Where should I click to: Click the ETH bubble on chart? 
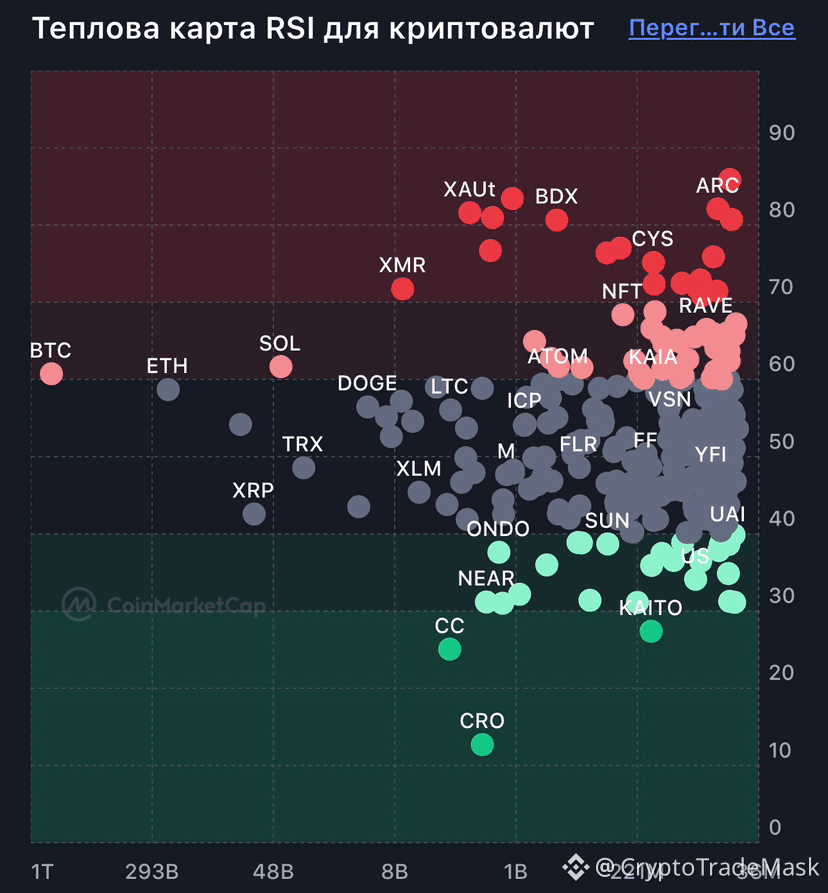click(168, 390)
